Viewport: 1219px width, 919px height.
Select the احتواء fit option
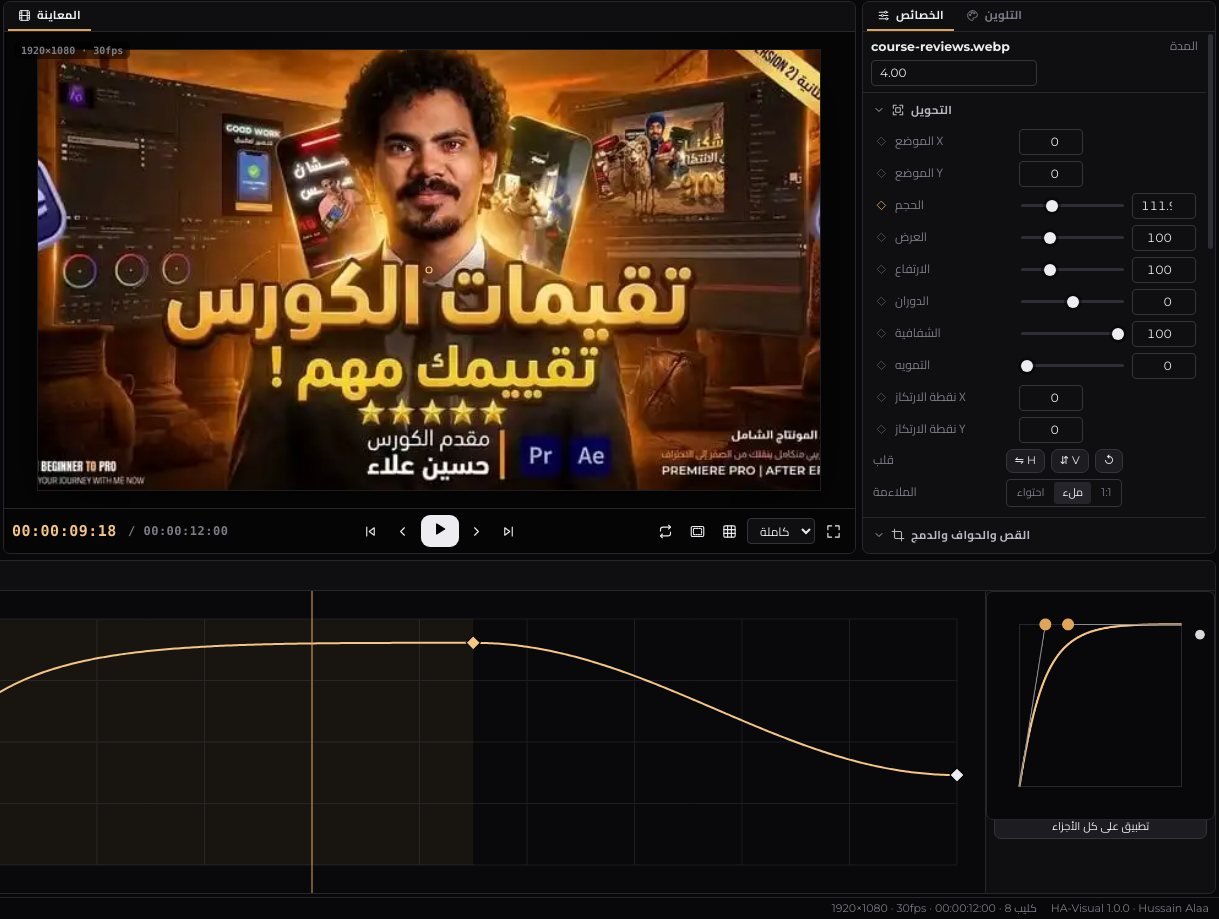pos(1030,493)
